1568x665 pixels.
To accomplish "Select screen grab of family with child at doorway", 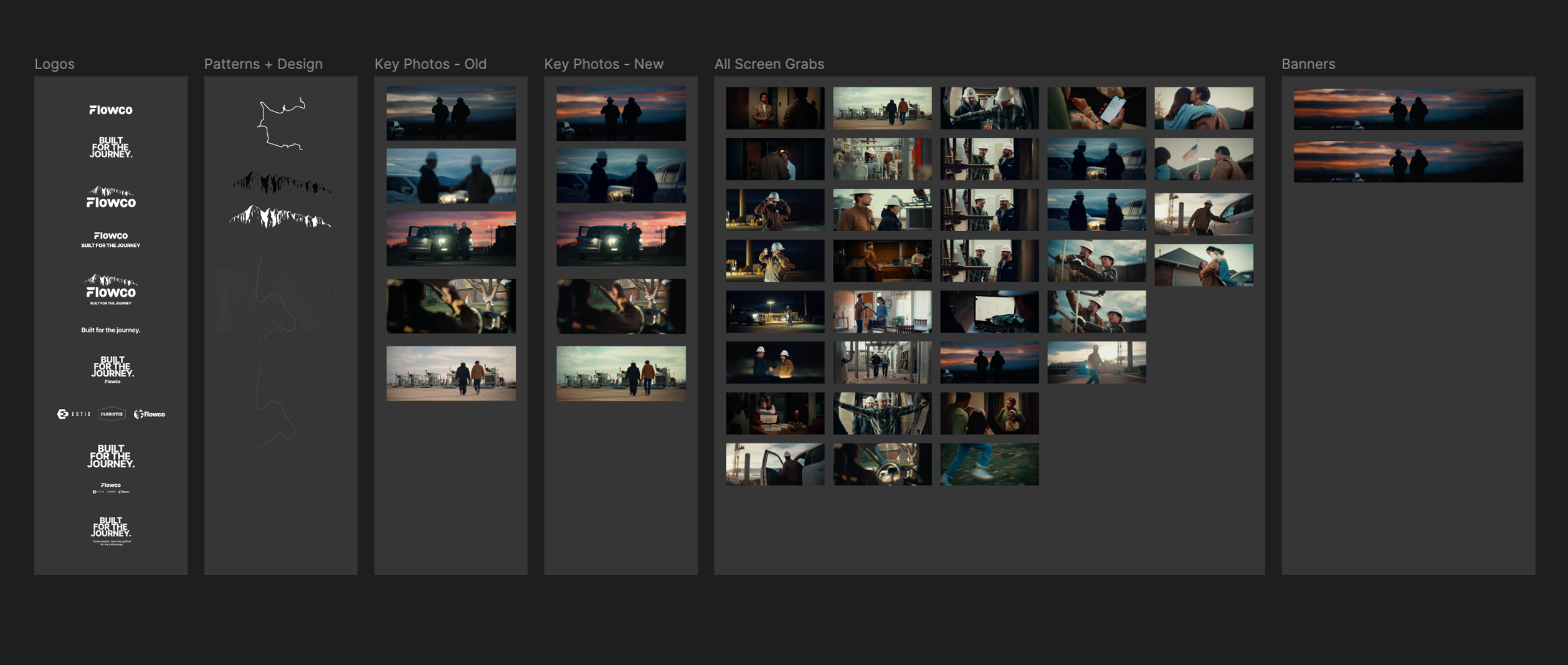I will (x=989, y=413).
